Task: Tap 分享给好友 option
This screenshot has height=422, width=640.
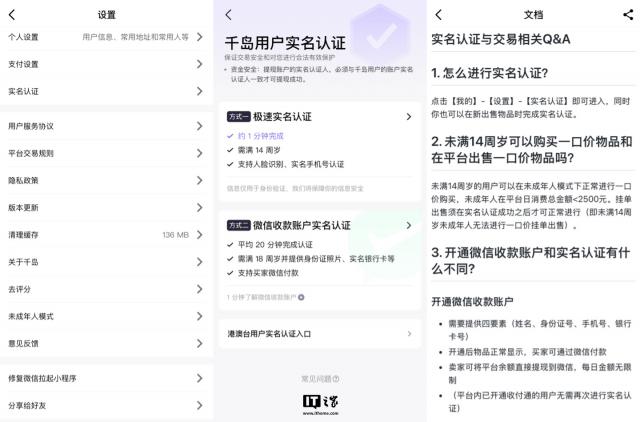Action: [106, 405]
